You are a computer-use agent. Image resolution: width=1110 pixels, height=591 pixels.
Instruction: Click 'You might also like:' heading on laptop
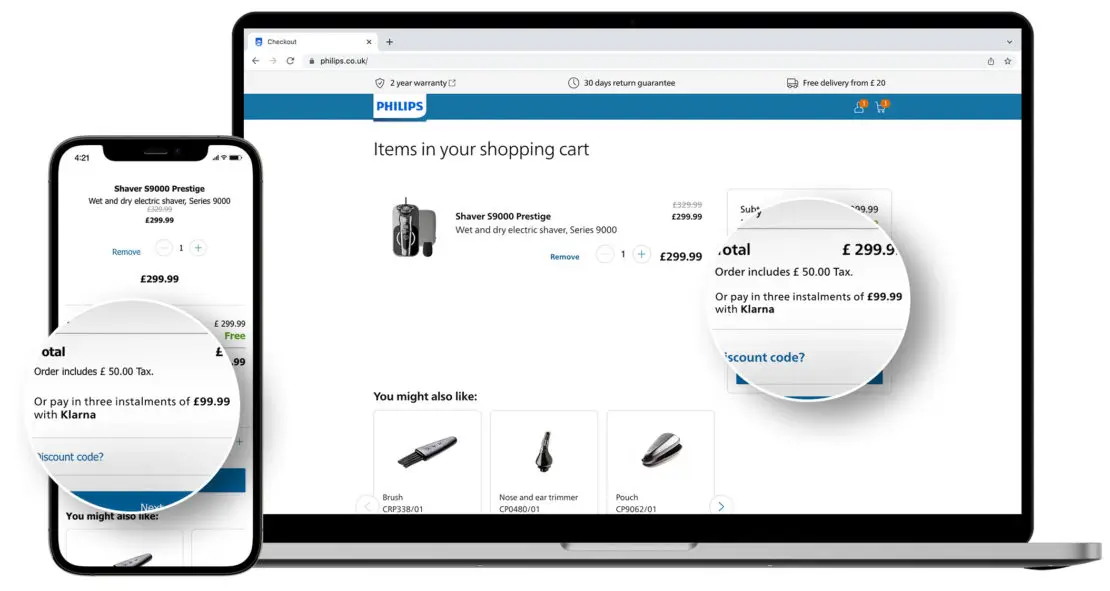pos(425,396)
